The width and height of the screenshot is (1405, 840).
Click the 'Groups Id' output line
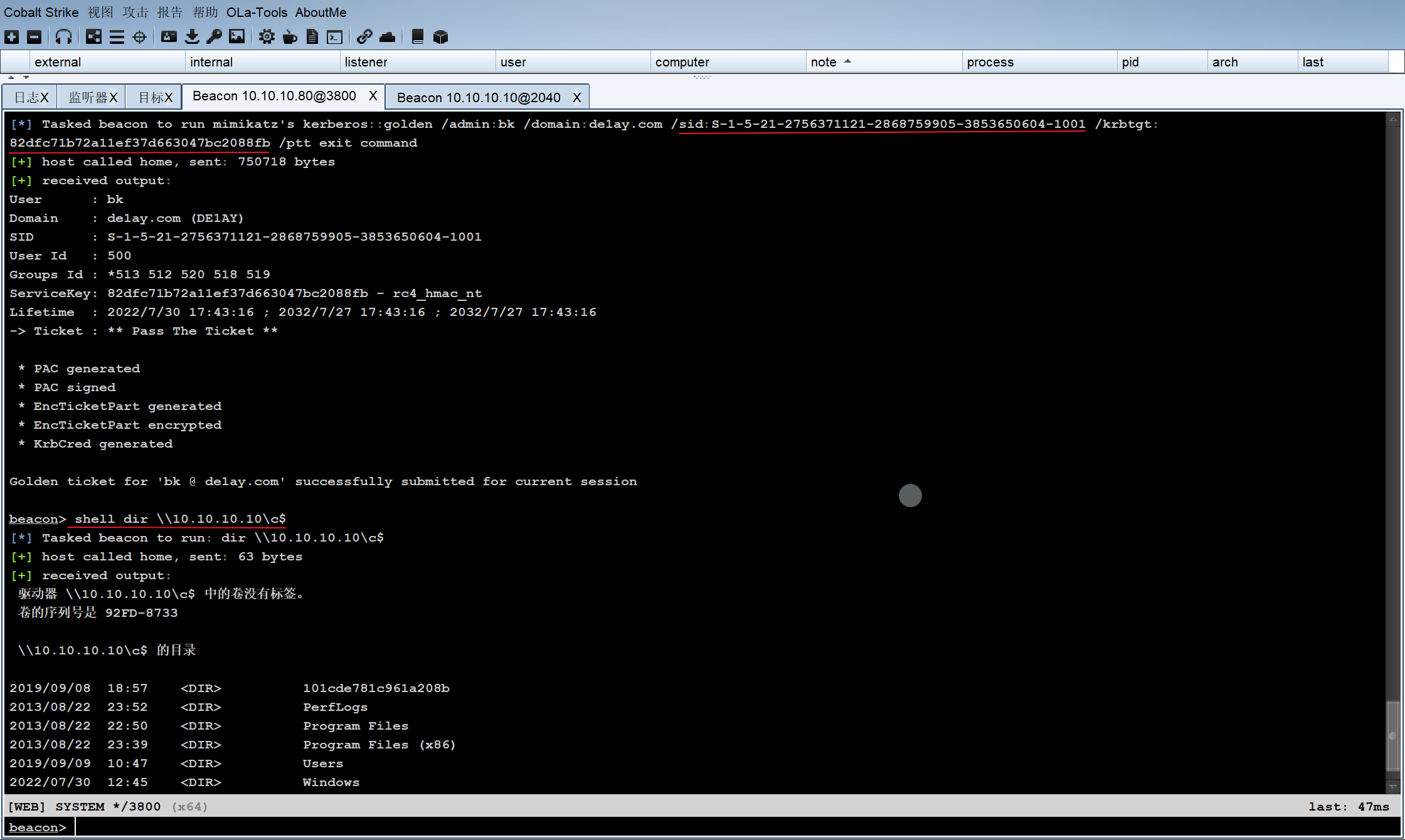140,275
